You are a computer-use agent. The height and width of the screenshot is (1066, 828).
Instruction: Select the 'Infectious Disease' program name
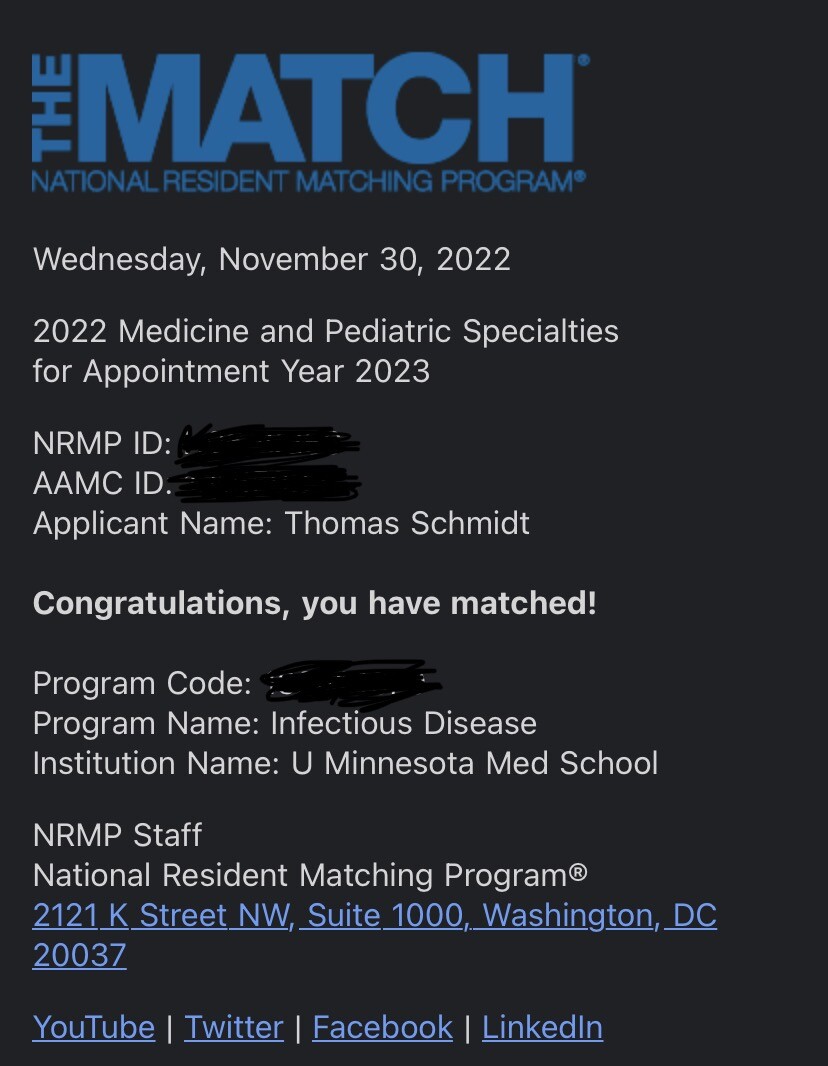(404, 723)
